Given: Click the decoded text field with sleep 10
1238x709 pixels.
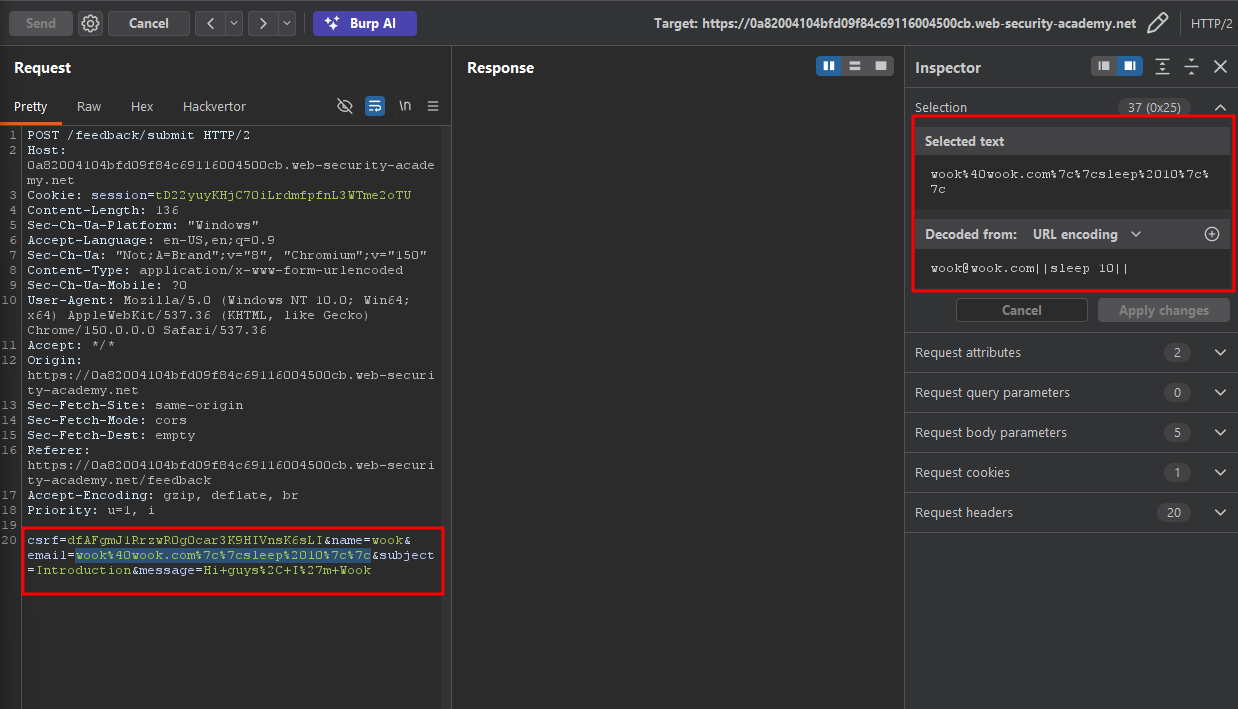Looking at the screenshot, I should 1071,268.
